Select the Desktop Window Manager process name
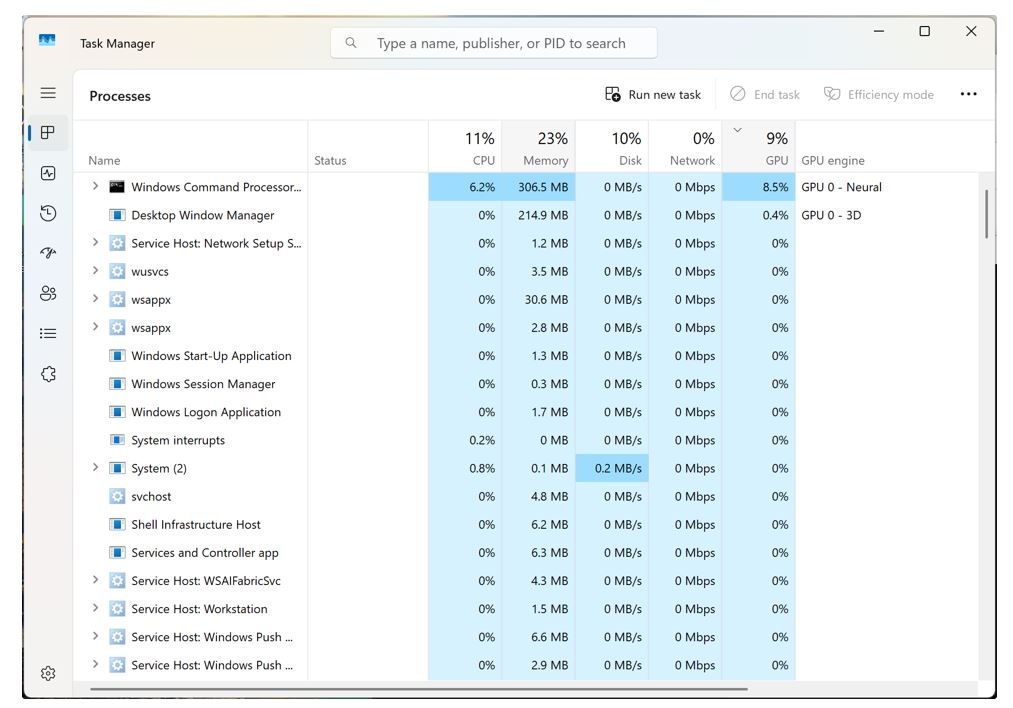 pyautogui.click(x=202, y=215)
